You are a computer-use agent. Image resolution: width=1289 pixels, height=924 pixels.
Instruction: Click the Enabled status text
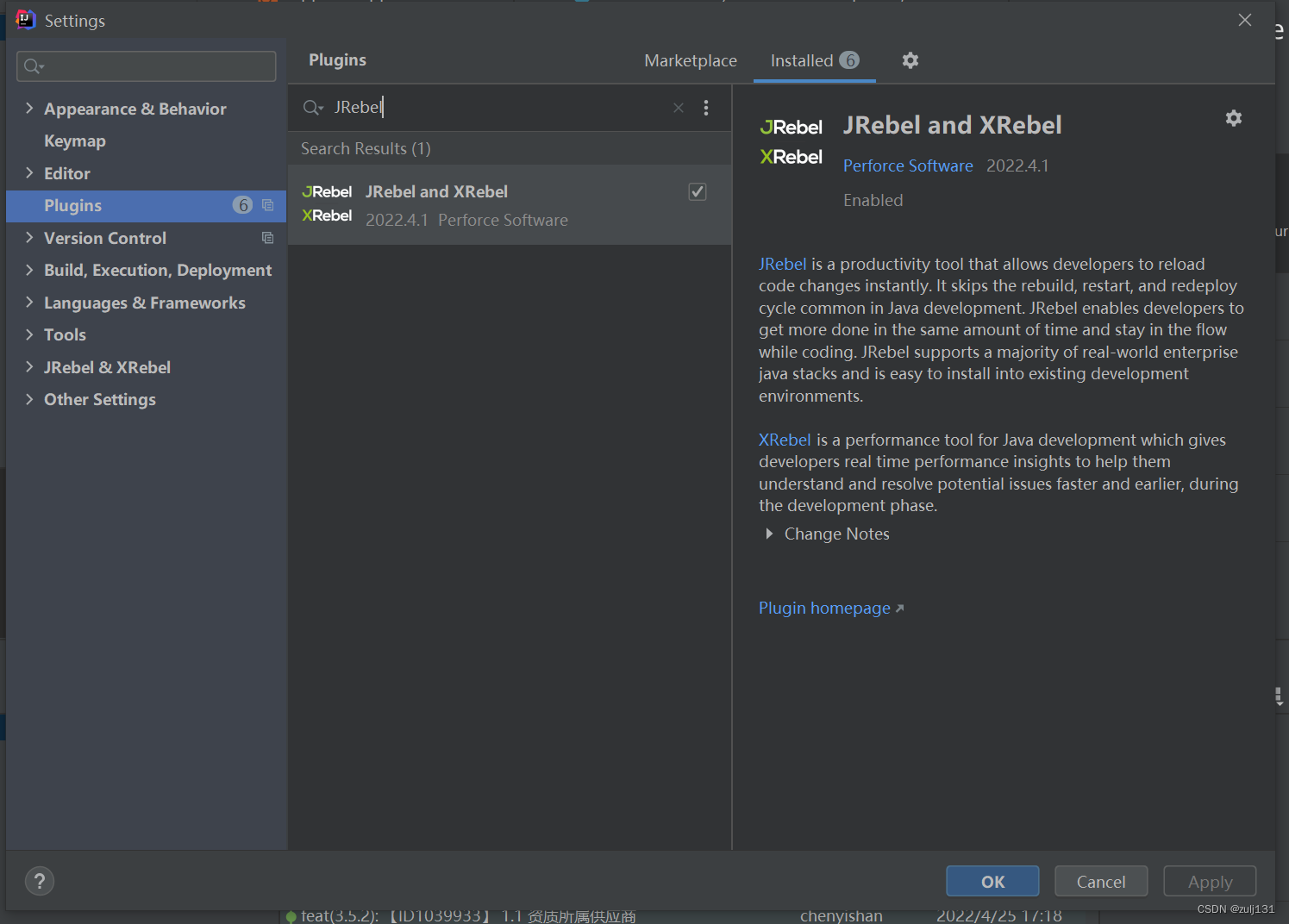point(873,200)
